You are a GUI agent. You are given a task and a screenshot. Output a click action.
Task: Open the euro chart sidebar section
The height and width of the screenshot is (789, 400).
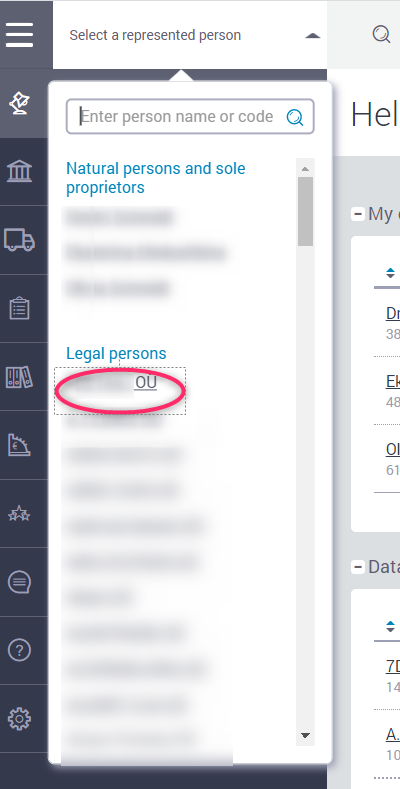tap(20, 445)
